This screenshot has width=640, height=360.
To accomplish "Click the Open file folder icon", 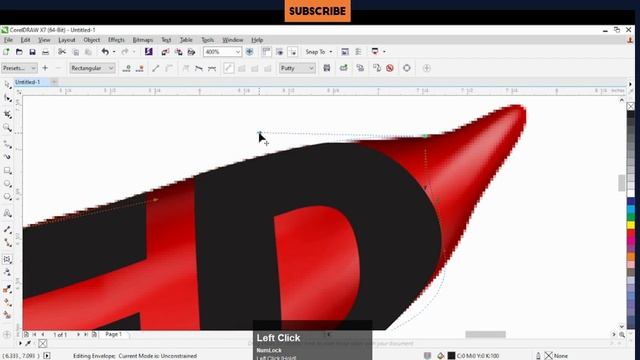I will tap(19, 52).
